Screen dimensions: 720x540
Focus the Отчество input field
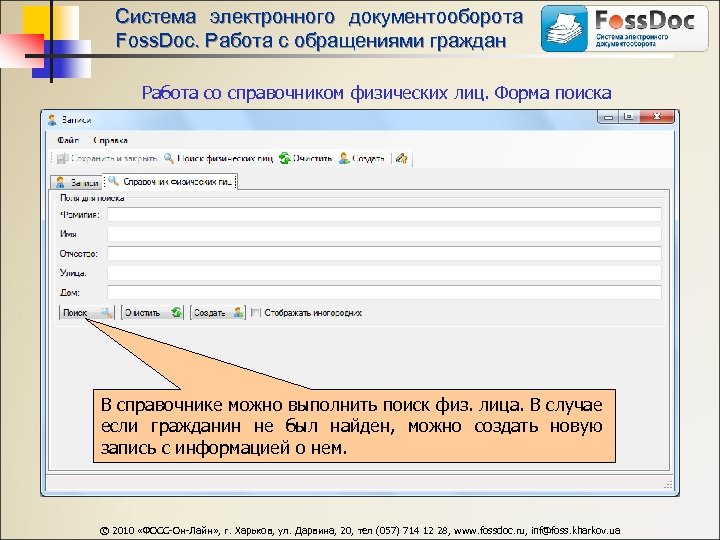click(x=384, y=253)
